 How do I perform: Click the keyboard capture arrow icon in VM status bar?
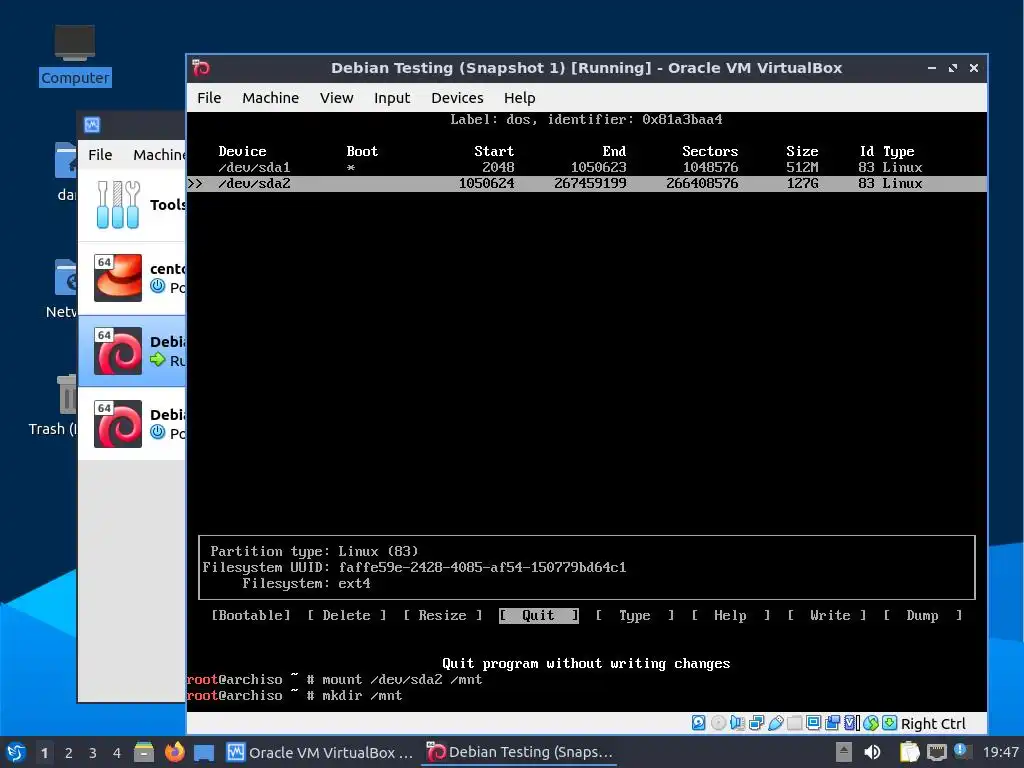889,723
